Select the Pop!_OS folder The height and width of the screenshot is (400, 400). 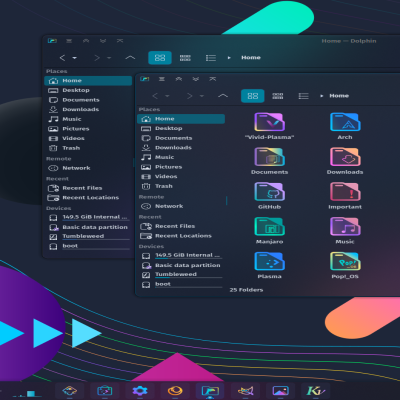click(345, 265)
